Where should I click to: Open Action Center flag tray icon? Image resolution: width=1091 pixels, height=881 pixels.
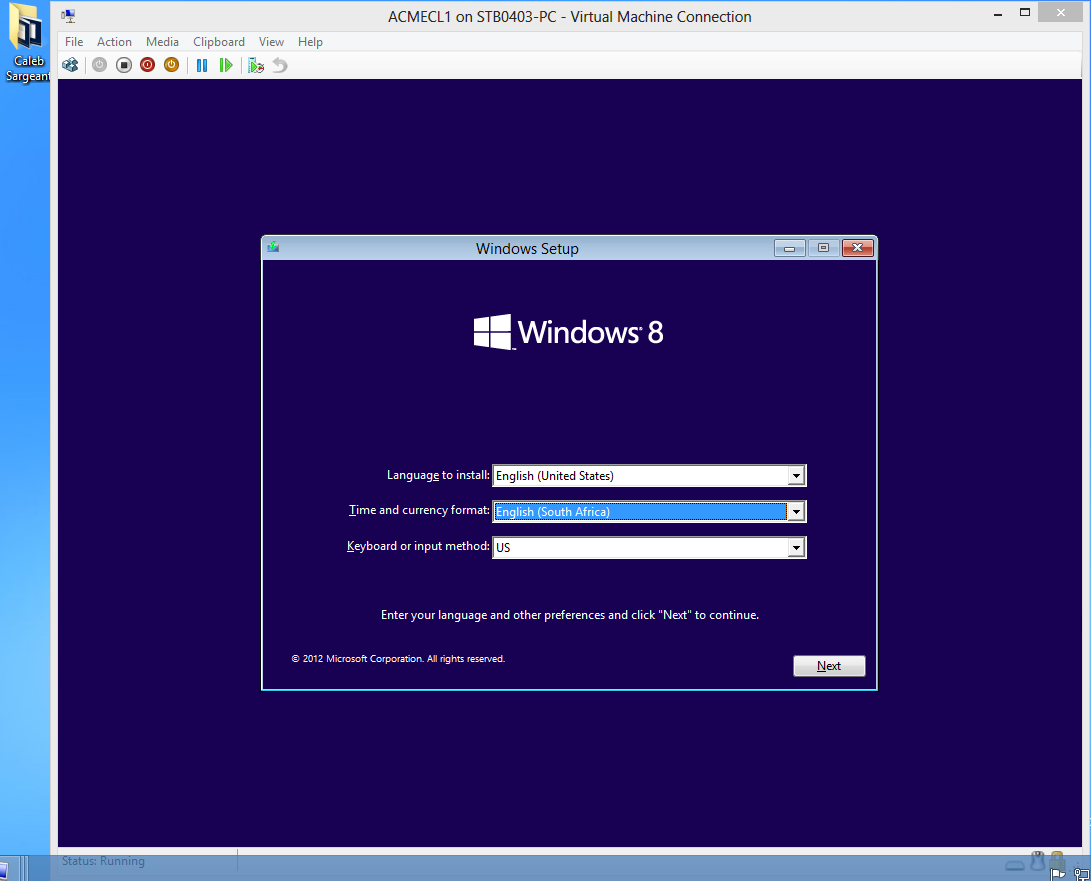1058,874
